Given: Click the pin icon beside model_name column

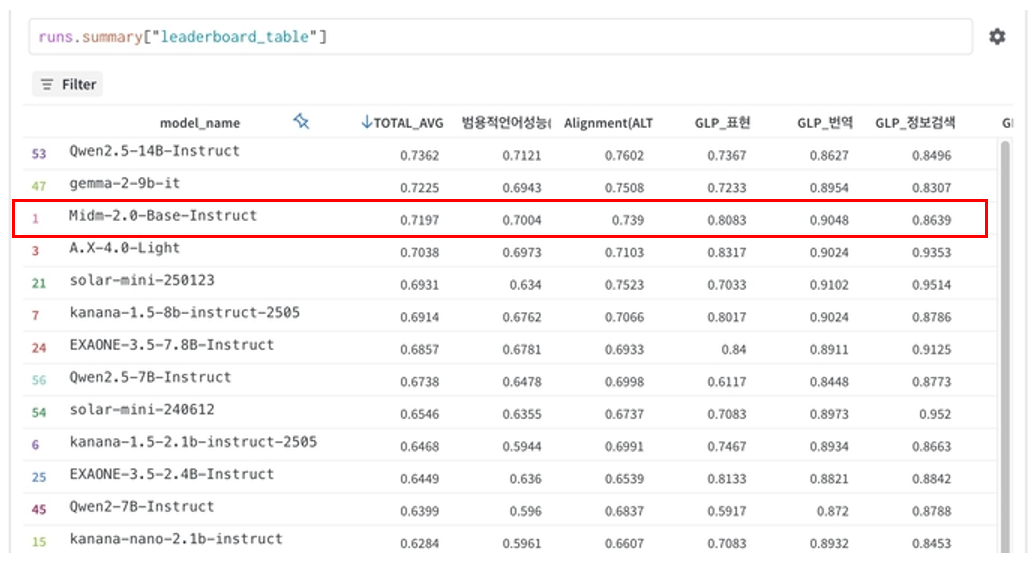Looking at the screenshot, I should pos(301,121).
